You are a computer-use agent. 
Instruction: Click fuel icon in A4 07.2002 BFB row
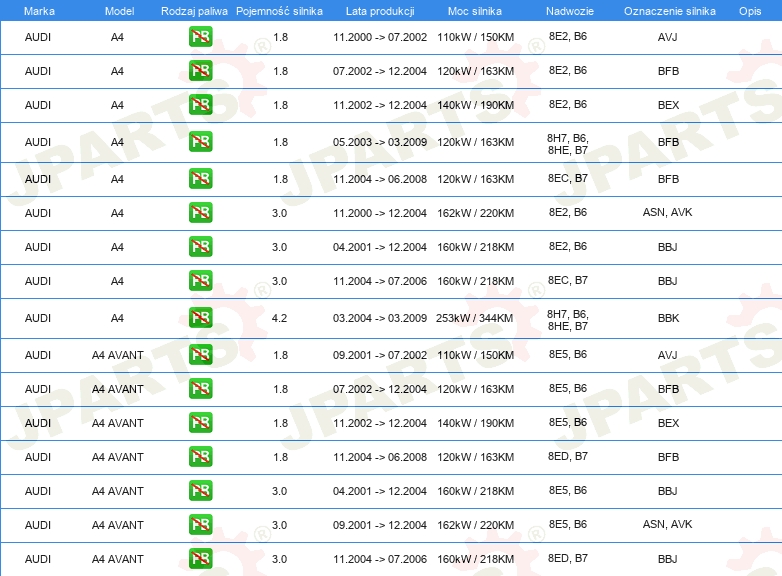point(200,71)
